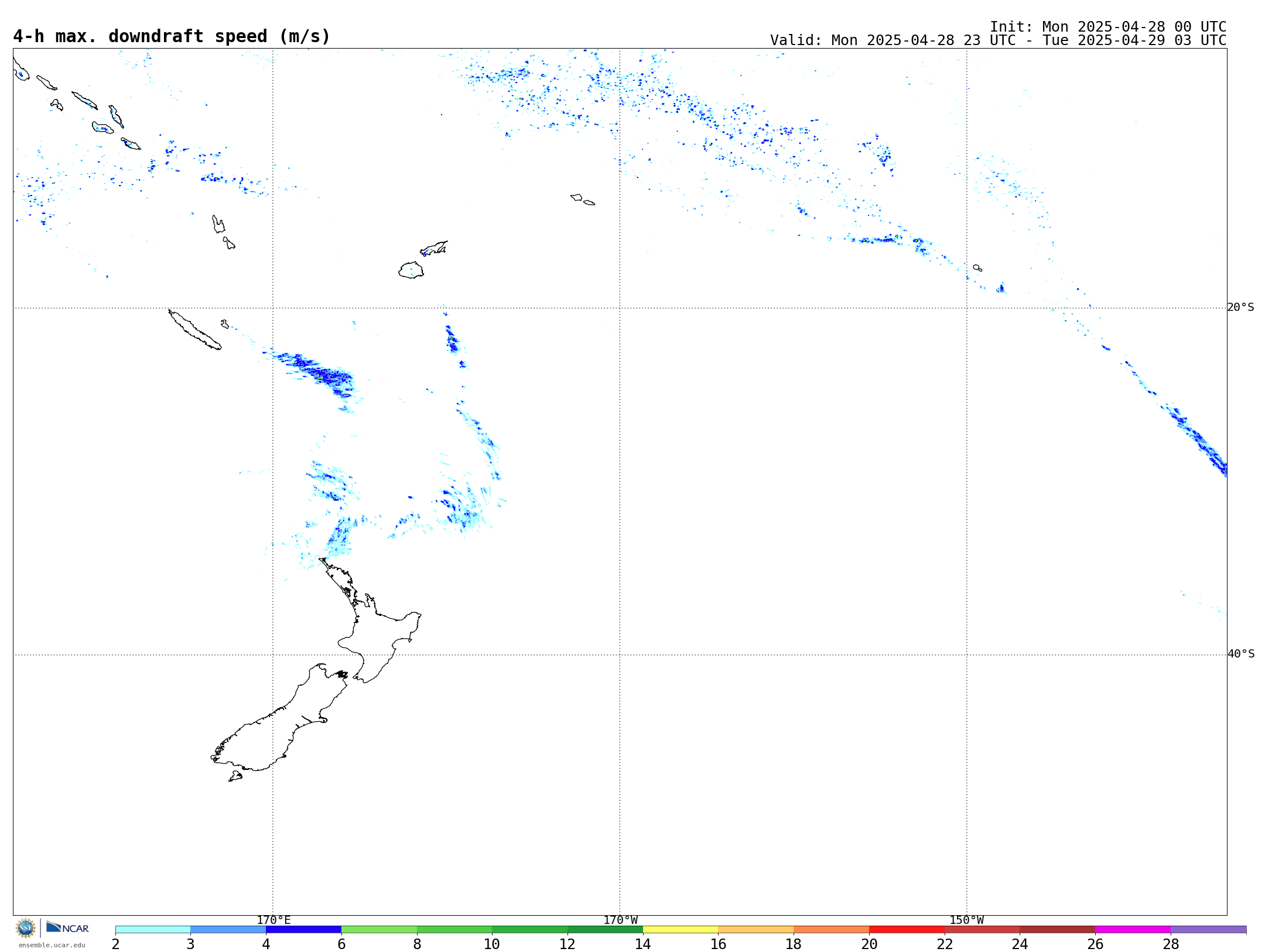The image size is (1265, 952).
Task: Click colorbar tick label 24
Action: 1020,944
